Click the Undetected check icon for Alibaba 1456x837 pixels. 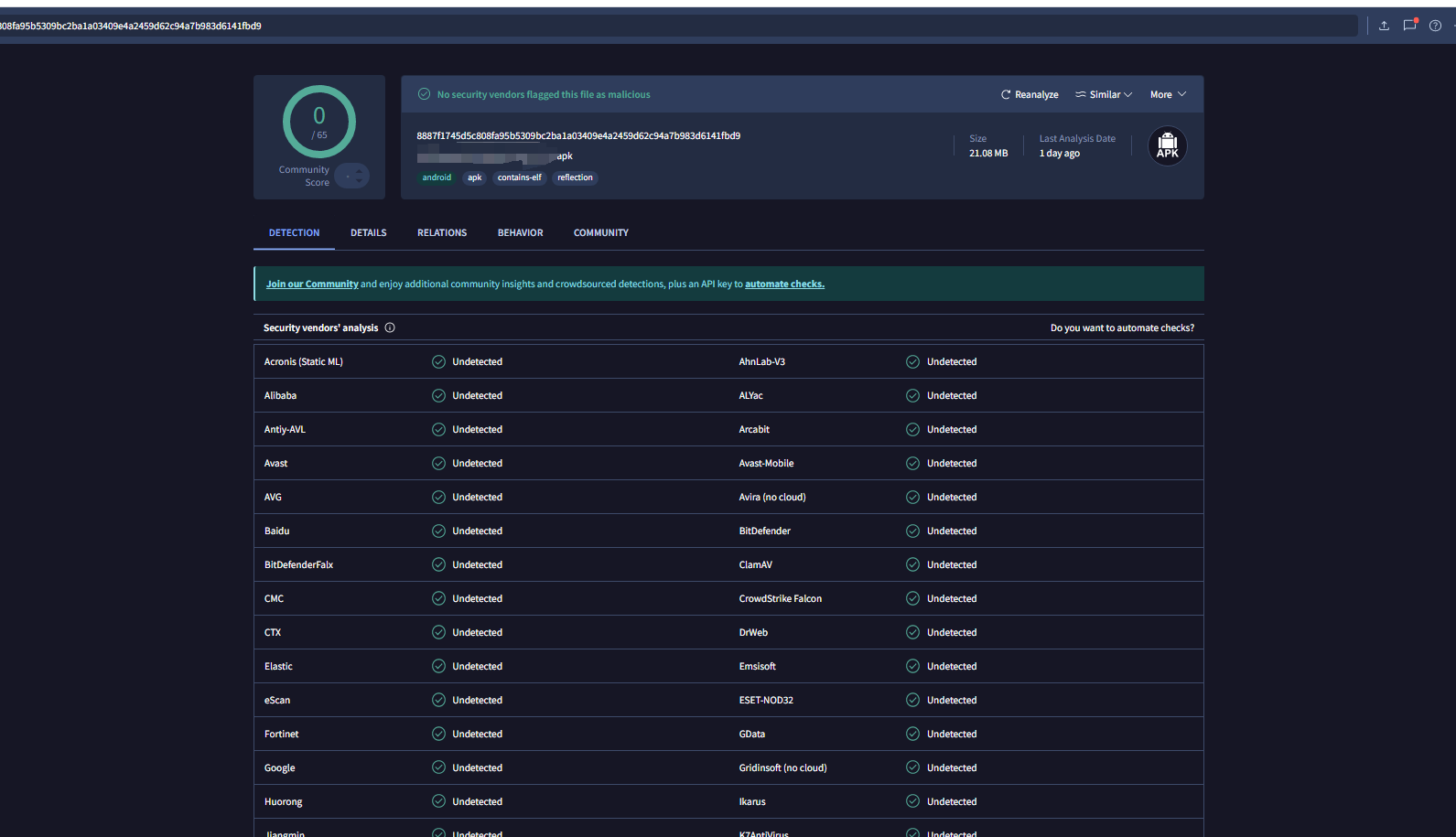point(438,395)
